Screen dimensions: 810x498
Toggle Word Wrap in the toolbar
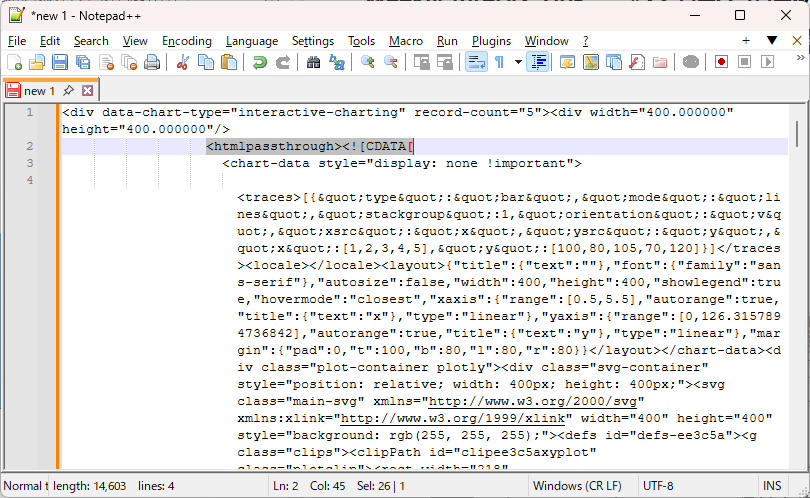tap(476, 62)
